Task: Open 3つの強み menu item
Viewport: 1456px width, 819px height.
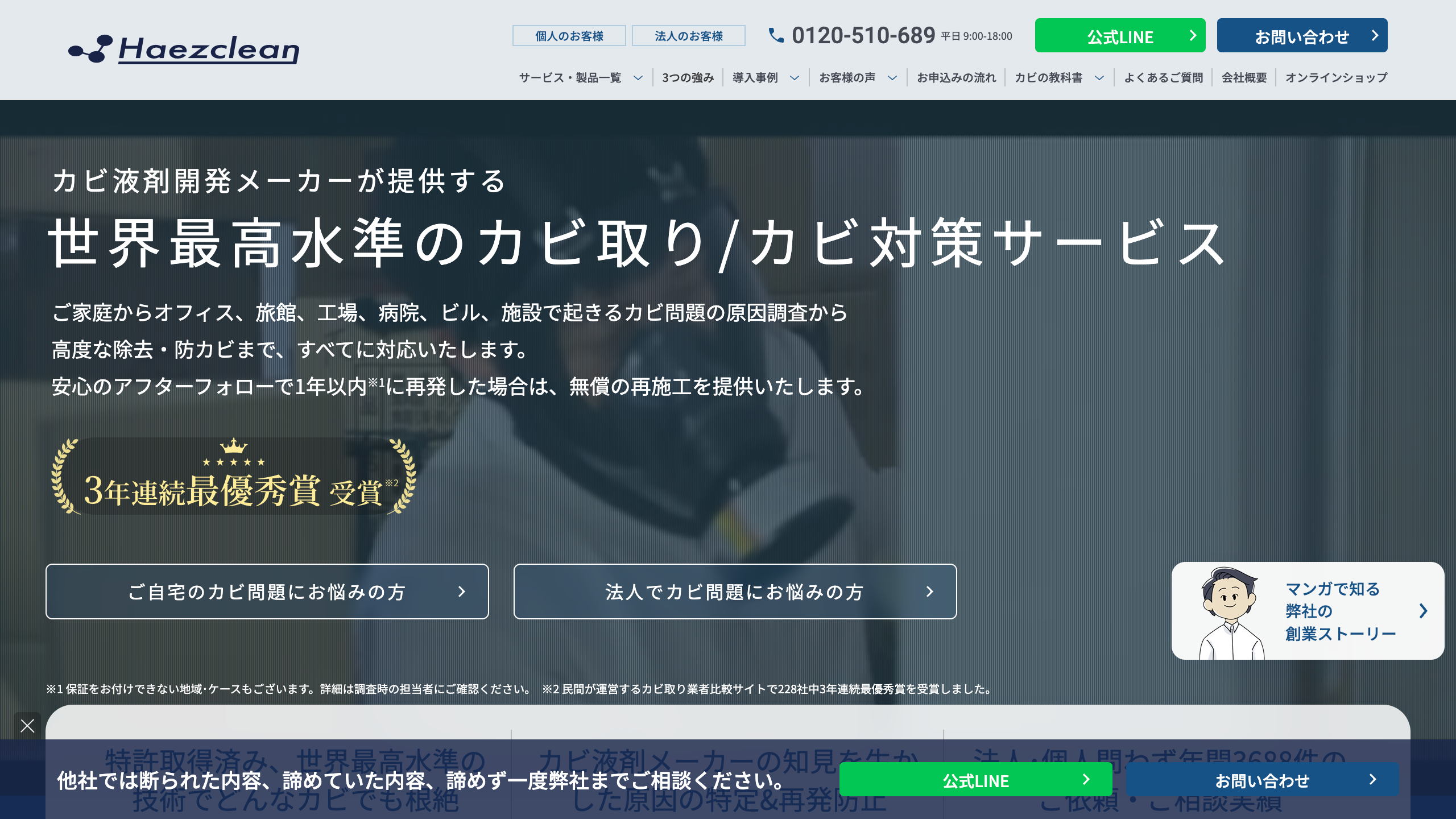Action: pos(688,78)
